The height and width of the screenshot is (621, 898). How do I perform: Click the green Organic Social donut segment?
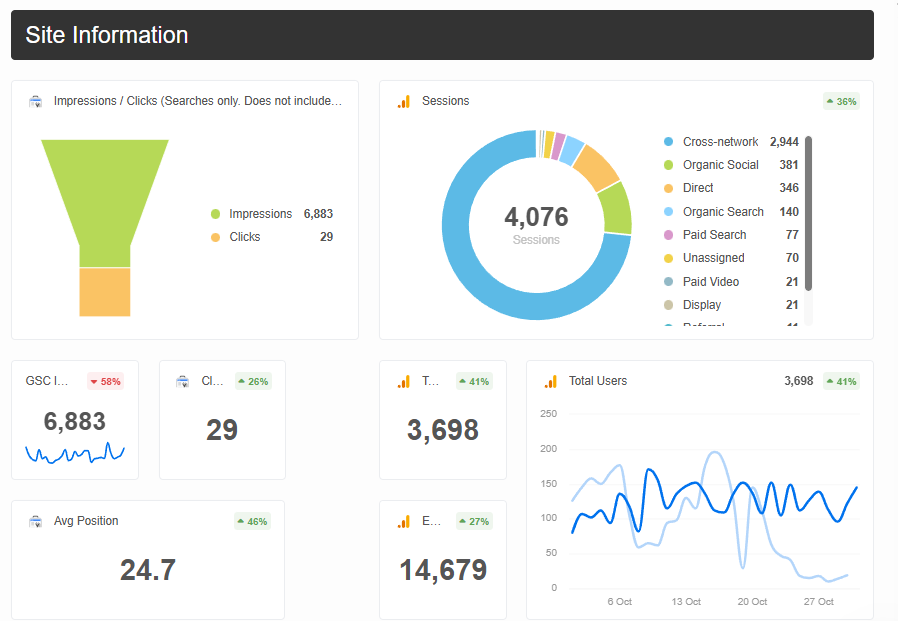pos(617,209)
